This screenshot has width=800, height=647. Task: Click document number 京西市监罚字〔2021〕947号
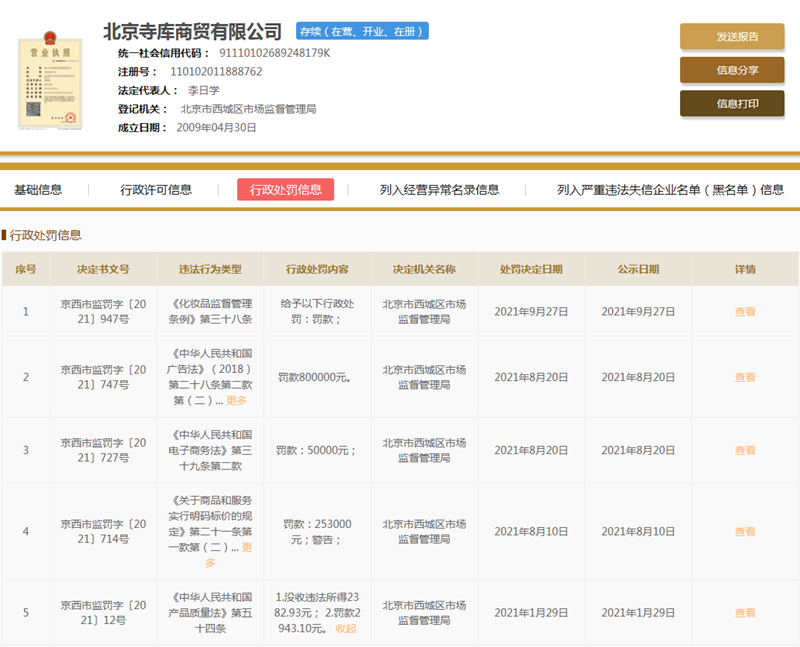tap(103, 312)
